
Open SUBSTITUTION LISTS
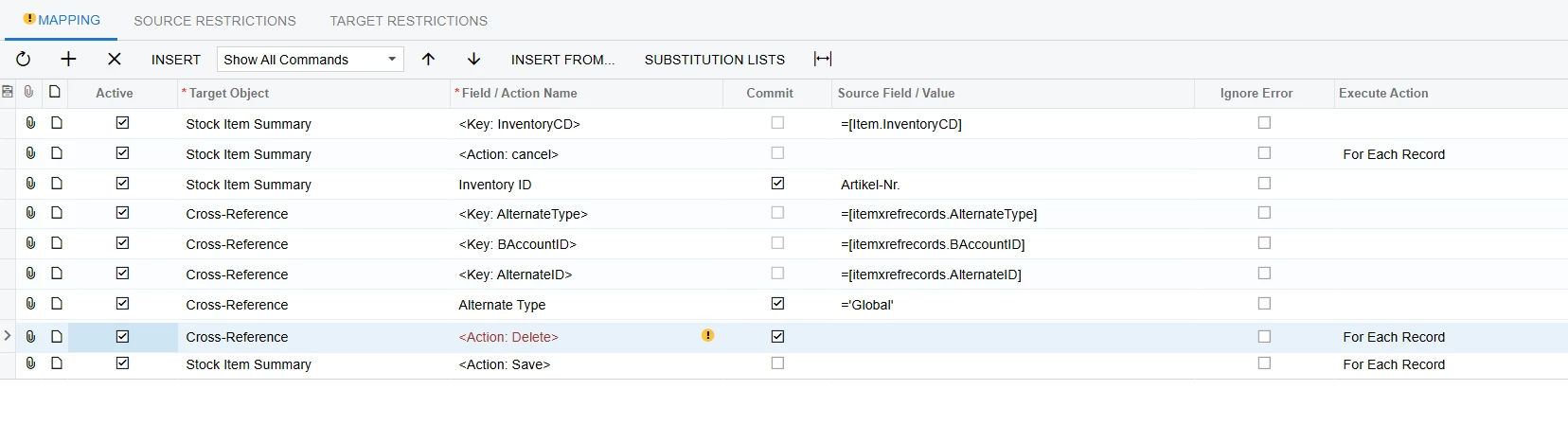714,59
